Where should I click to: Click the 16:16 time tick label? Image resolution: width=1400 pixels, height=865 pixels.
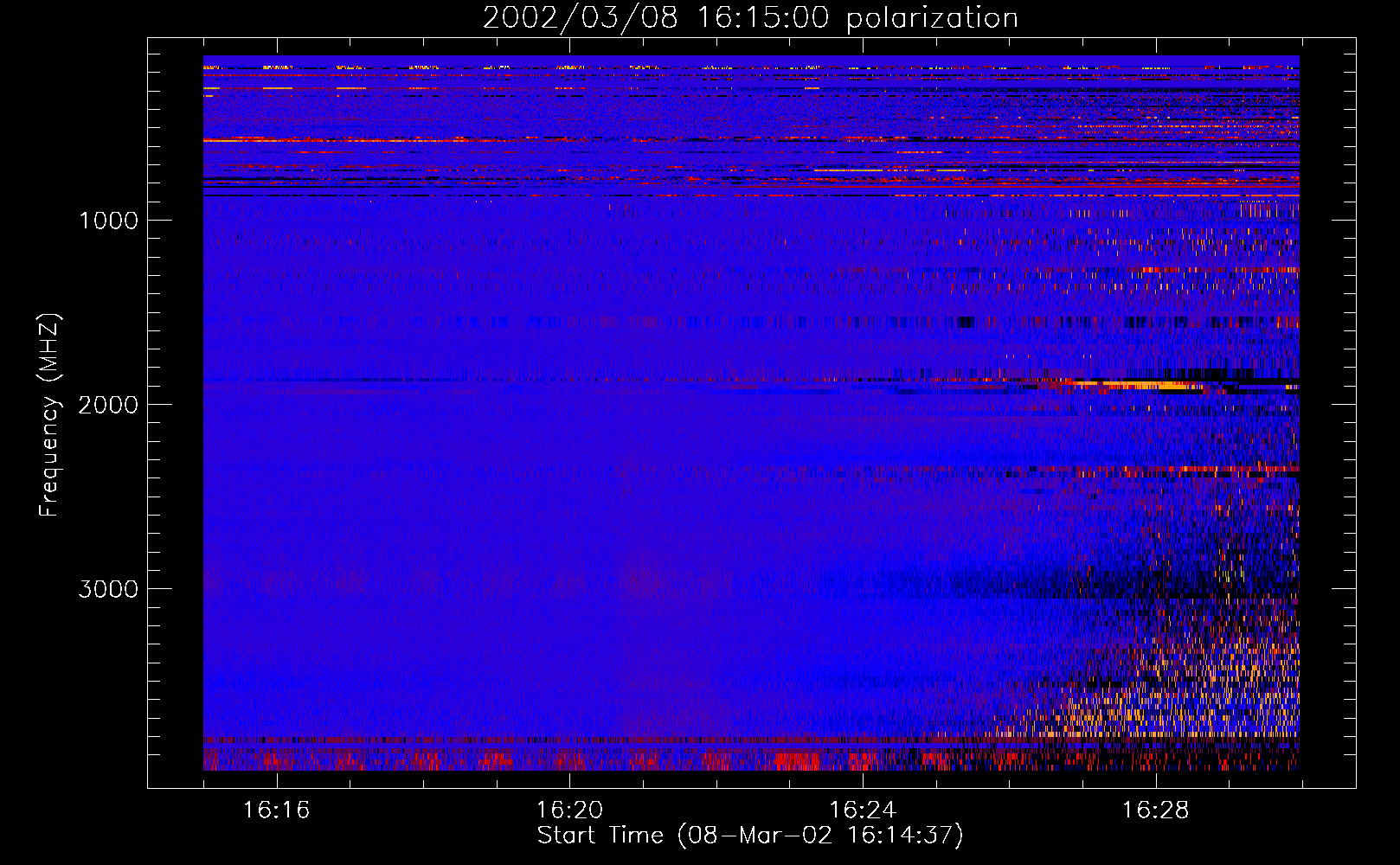tap(276, 810)
